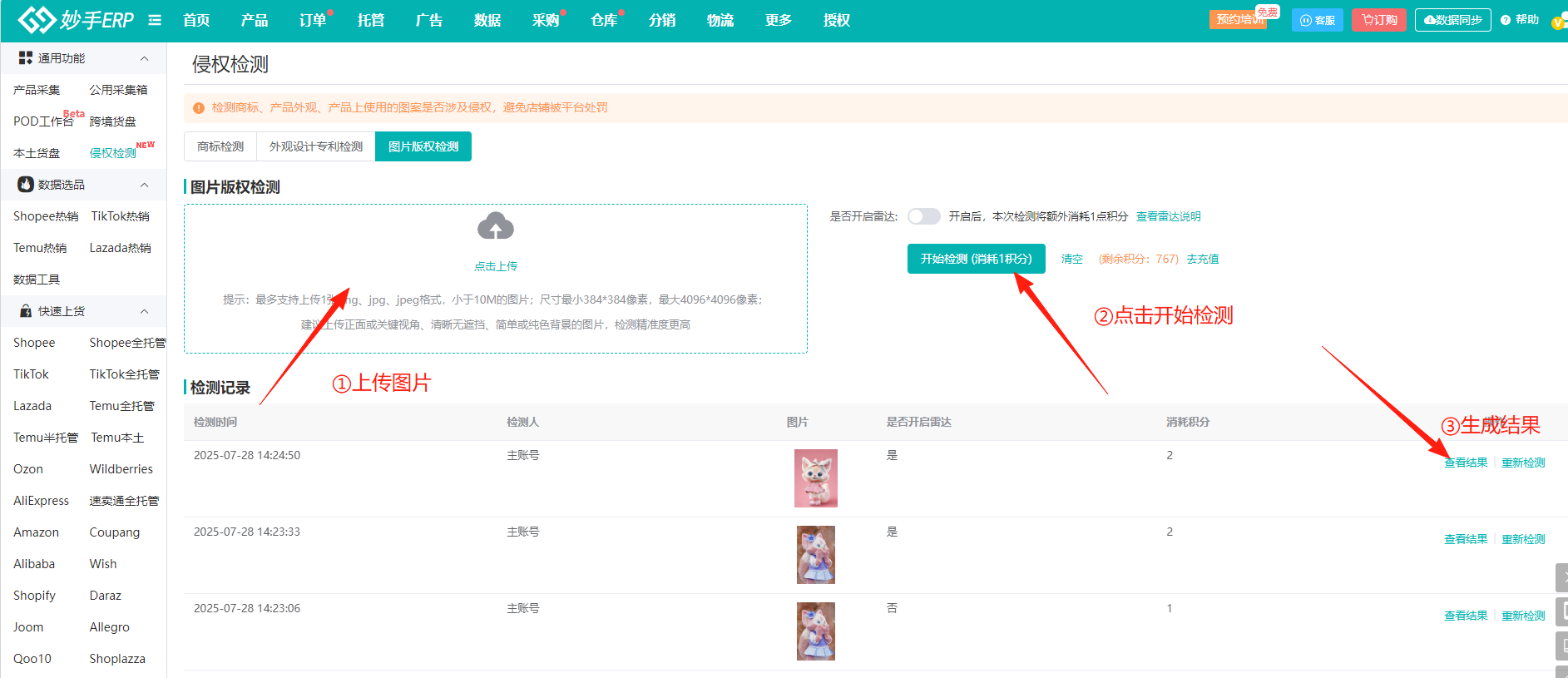Viewport: 1568px width, 678px height.
Task: Collapse the 通用功能 section chevron
Action: pyautogui.click(x=145, y=58)
